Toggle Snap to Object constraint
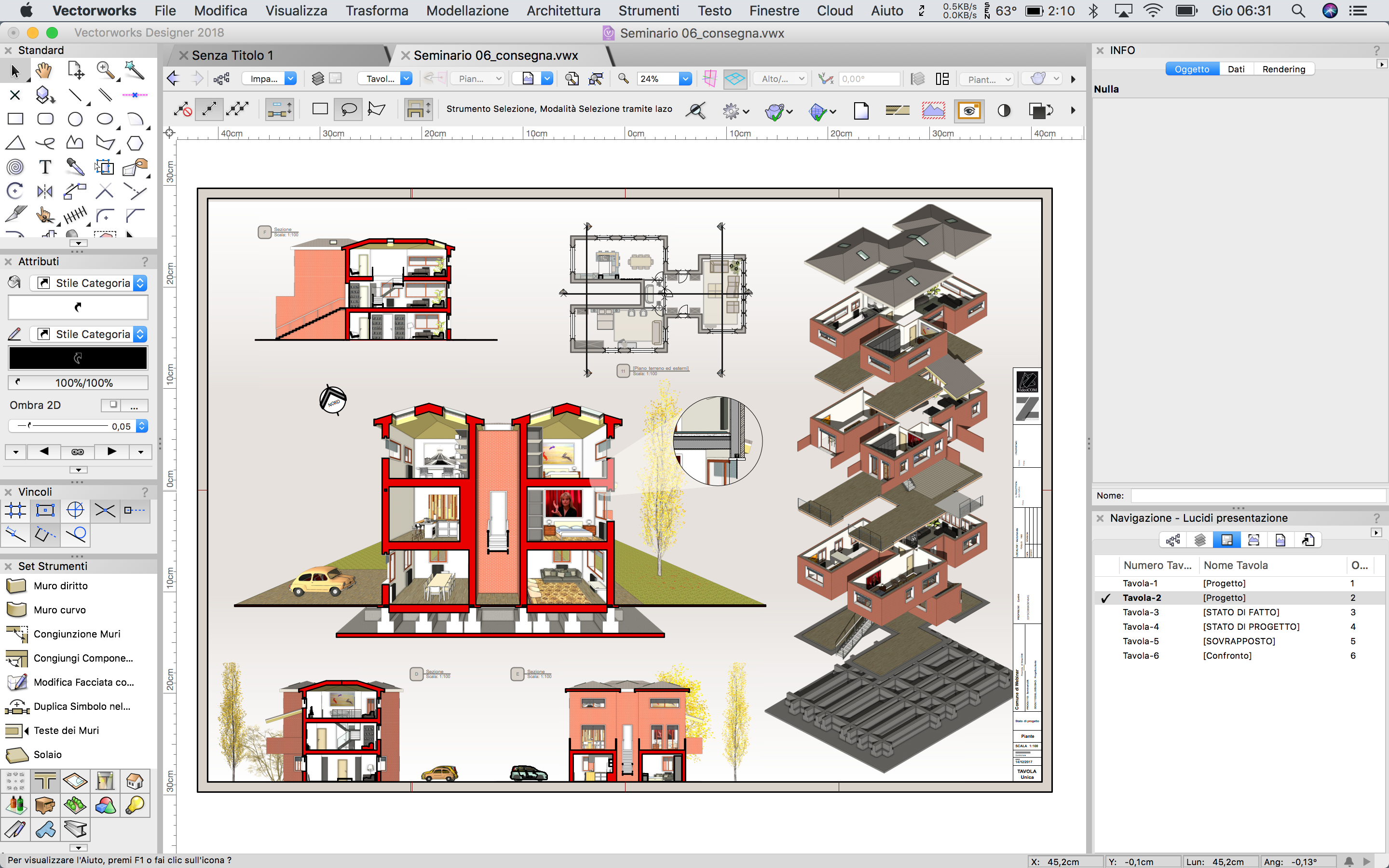Viewport: 1389px width, 868px height. [x=45, y=510]
